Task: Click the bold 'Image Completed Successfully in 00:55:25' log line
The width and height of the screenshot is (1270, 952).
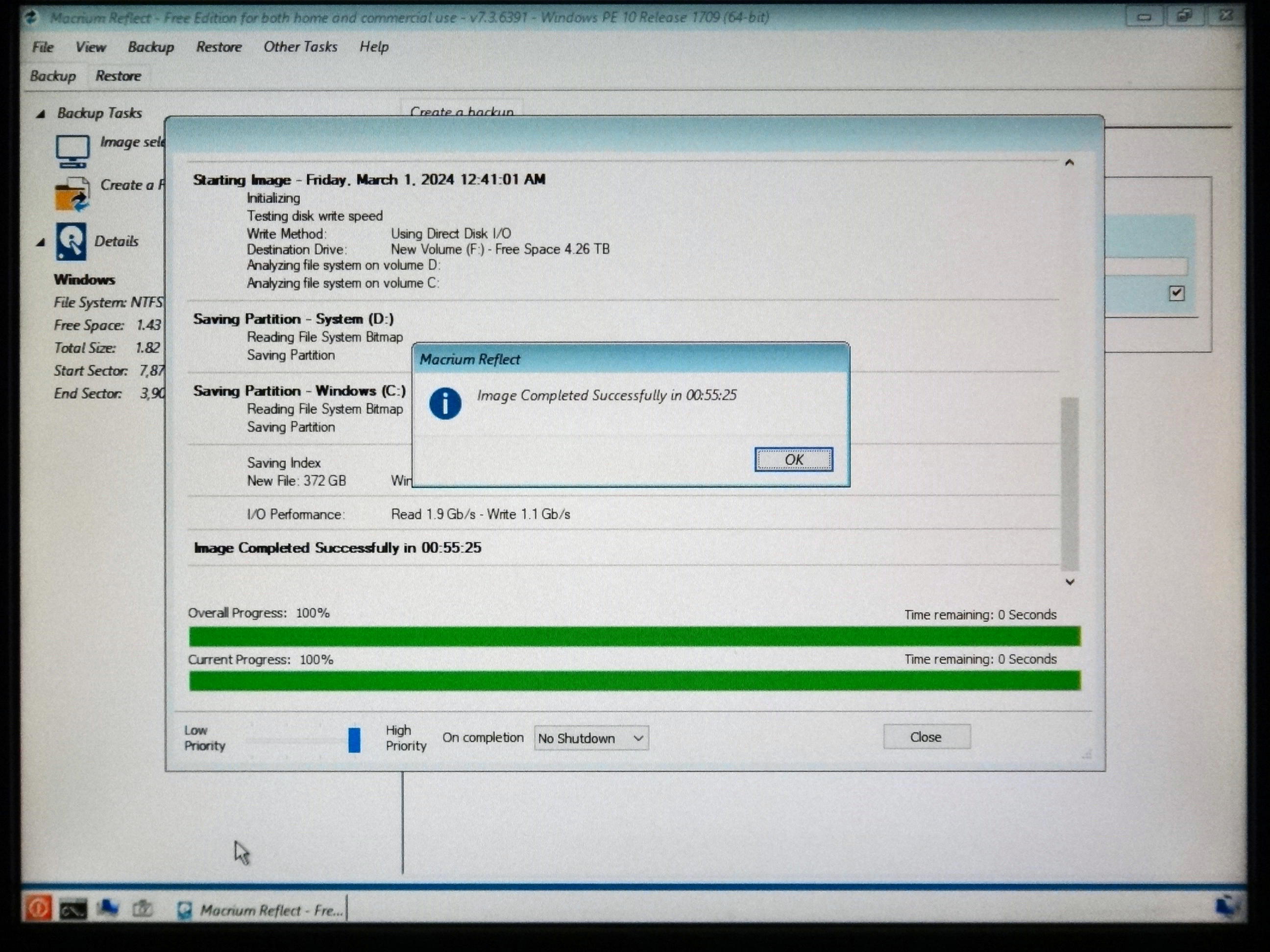Action: 338,548
